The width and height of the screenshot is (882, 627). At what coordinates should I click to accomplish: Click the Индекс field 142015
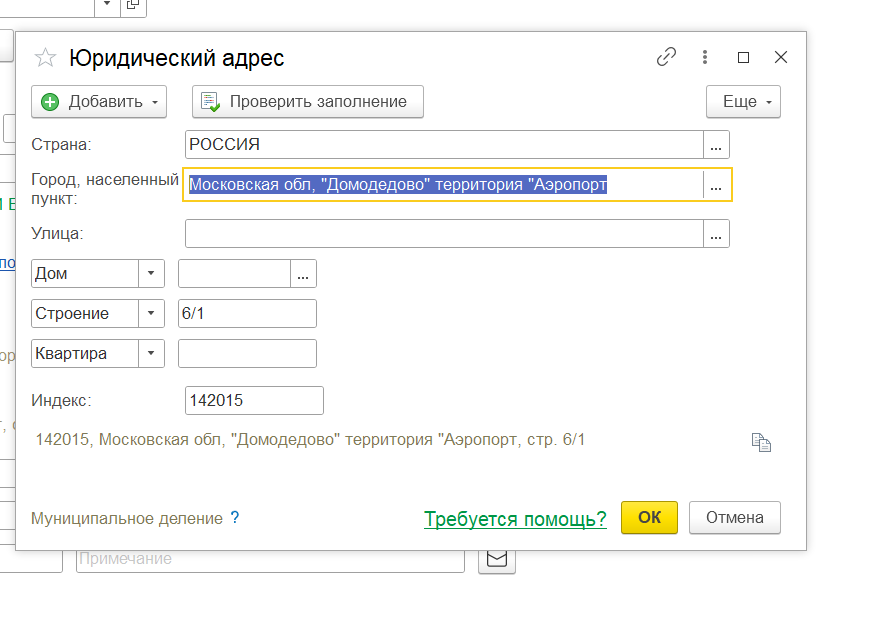pyautogui.click(x=254, y=400)
